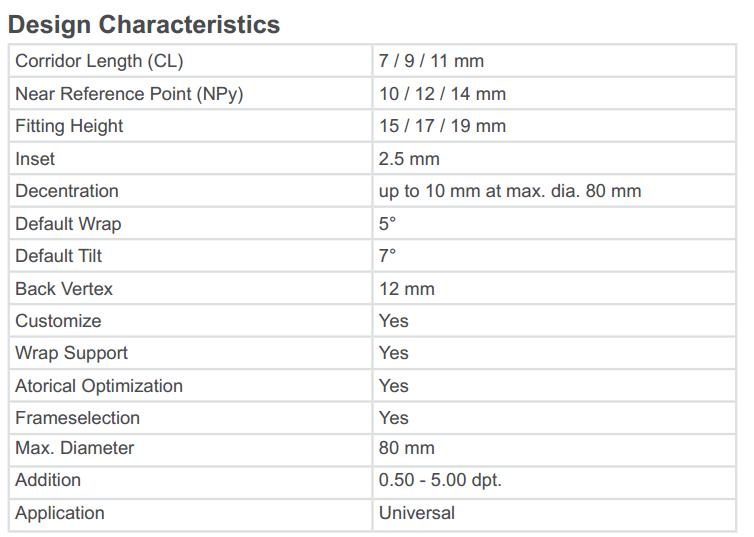754x537 pixels.
Task: Click the Default Tilt value 7°
Action: [388, 256]
